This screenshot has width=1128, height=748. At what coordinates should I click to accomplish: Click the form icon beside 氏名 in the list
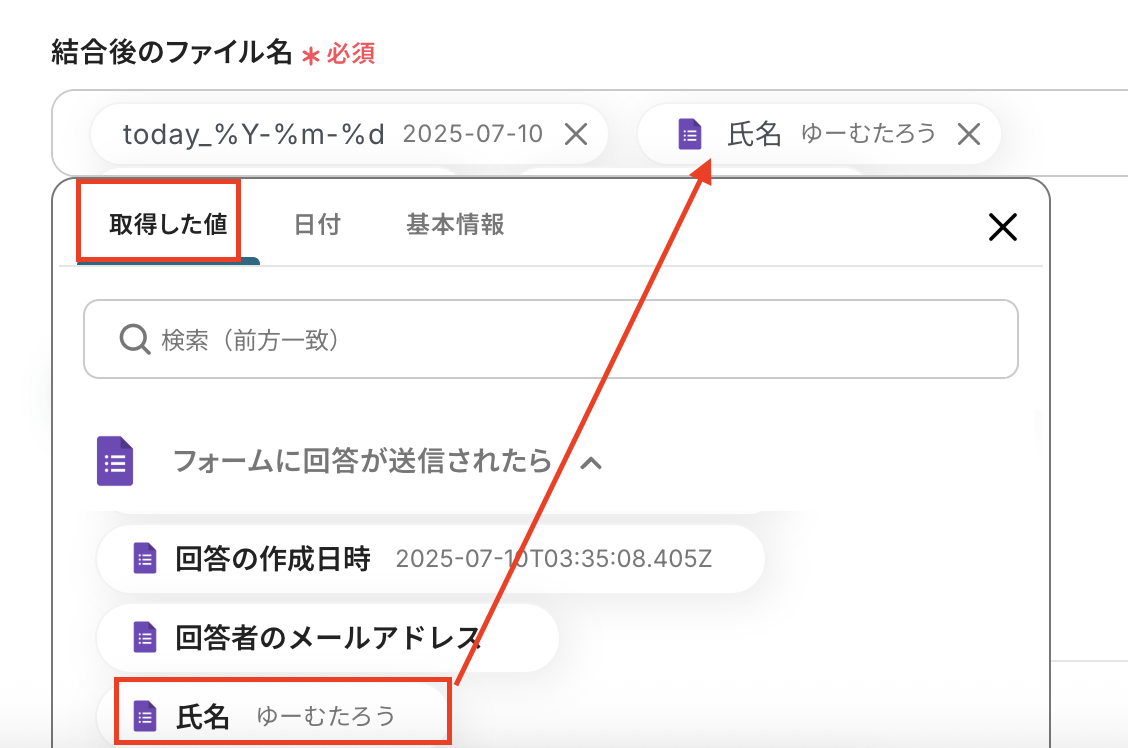coord(146,715)
